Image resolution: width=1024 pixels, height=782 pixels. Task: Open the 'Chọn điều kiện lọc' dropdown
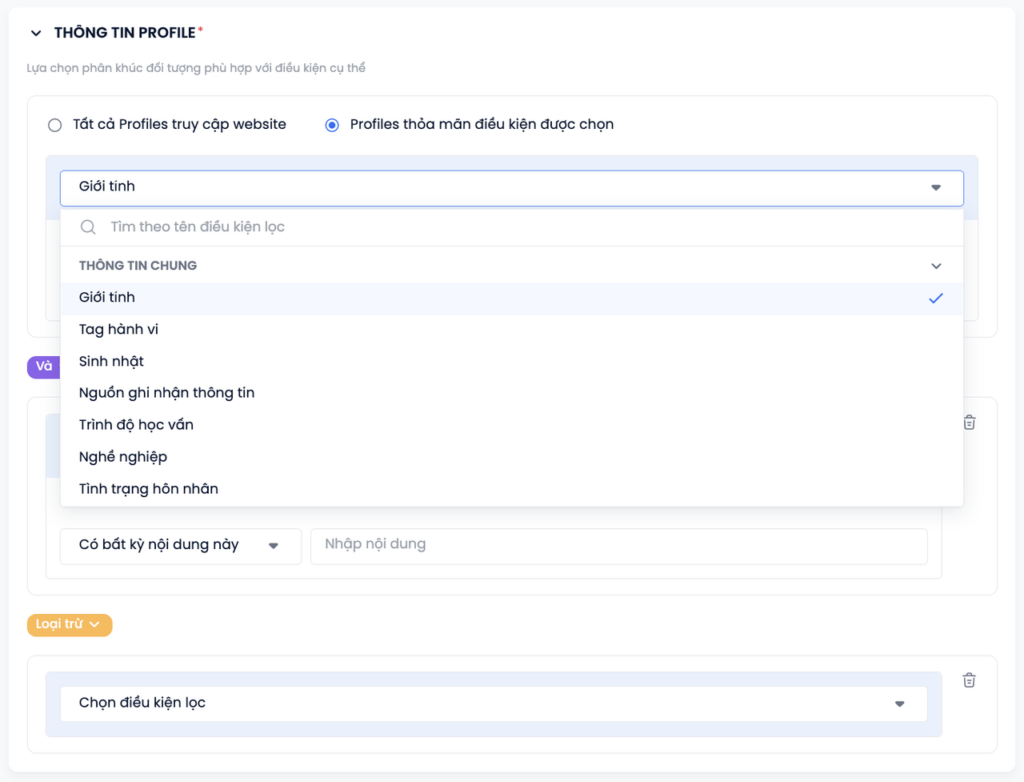494,704
